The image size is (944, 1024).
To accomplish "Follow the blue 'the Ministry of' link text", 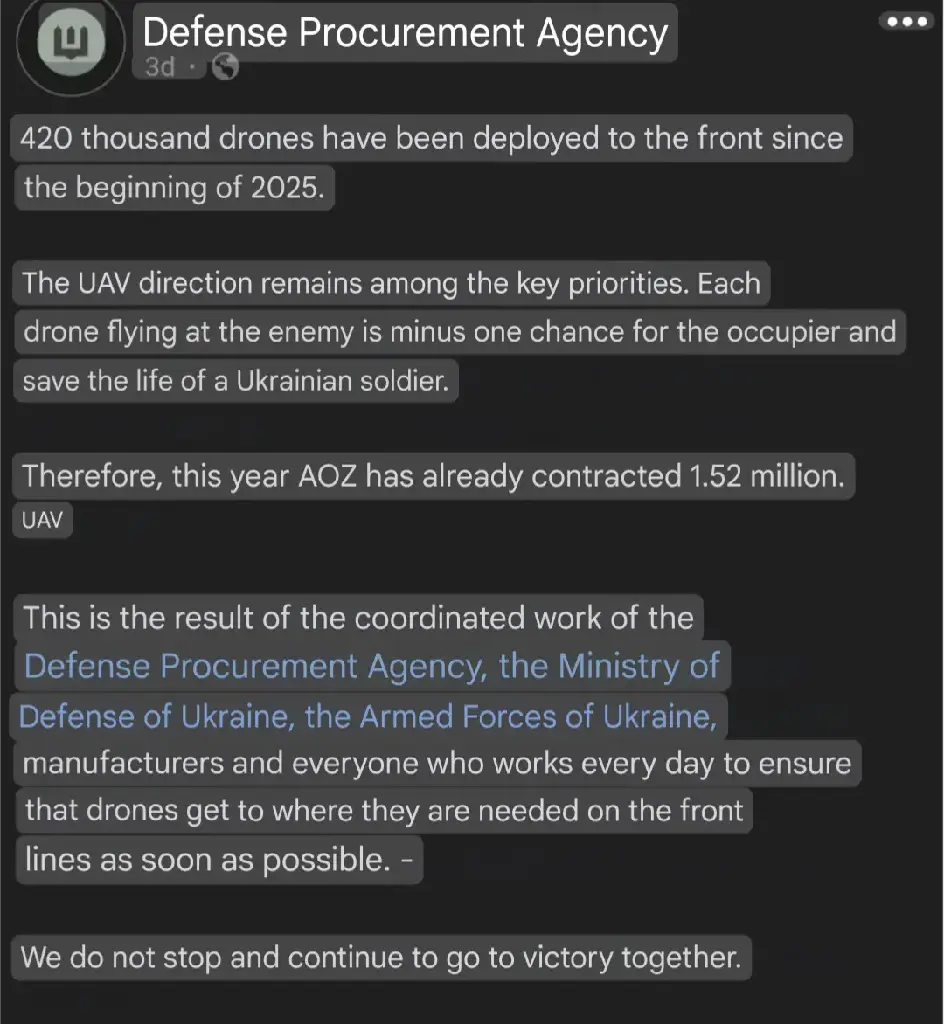I will tap(609, 667).
